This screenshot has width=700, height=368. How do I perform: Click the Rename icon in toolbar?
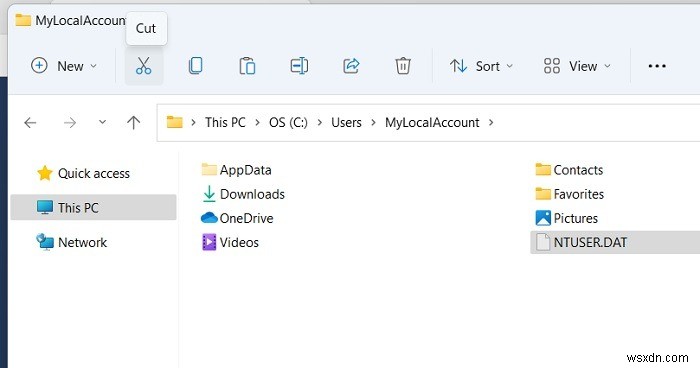point(299,66)
